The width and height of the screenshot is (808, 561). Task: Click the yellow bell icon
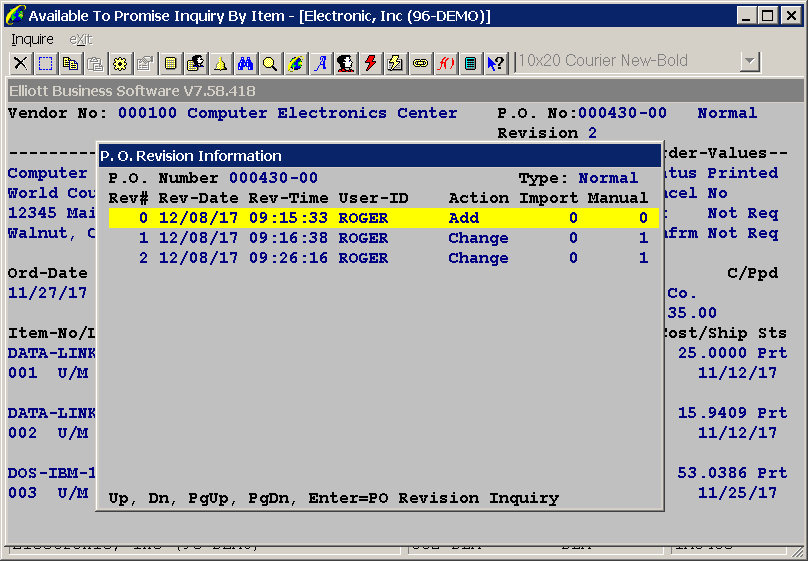[x=221, y=63]
